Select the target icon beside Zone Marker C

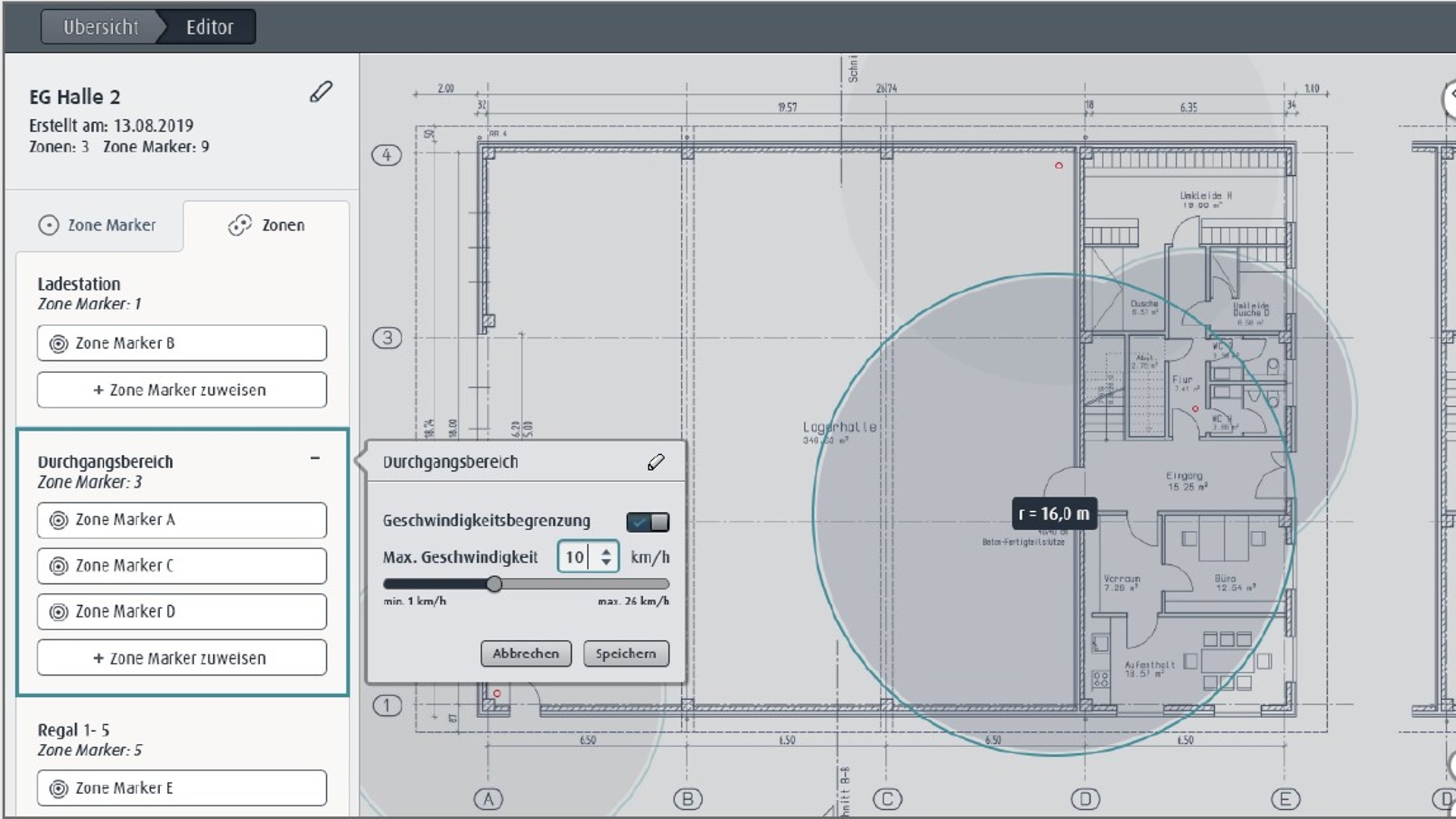pos(57,566)
